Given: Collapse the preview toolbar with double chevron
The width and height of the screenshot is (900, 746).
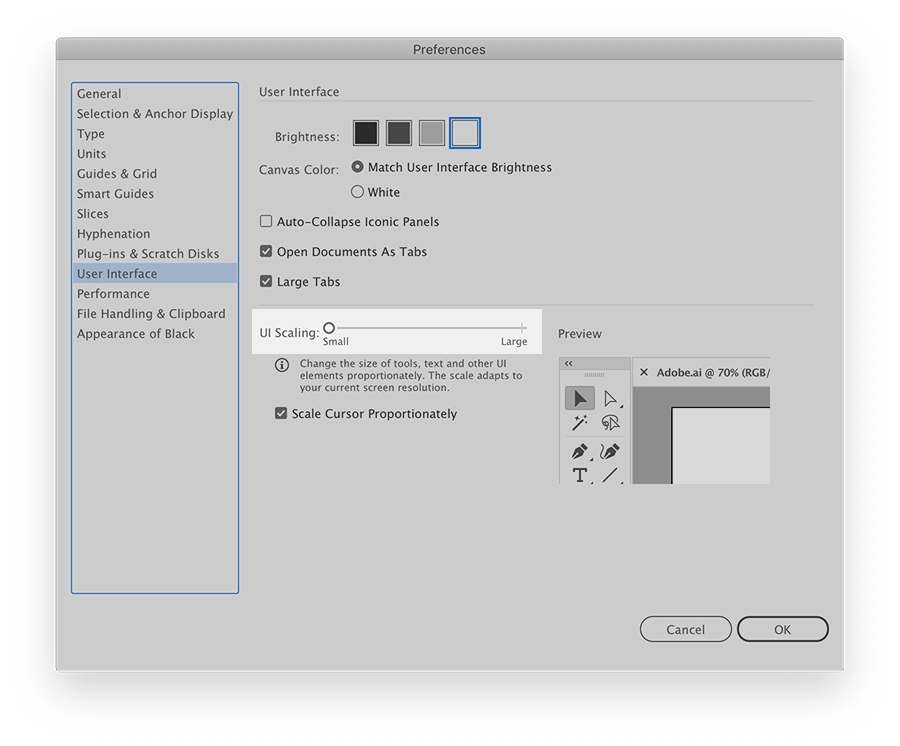Looking at the screenshot, I should point(568,363).
